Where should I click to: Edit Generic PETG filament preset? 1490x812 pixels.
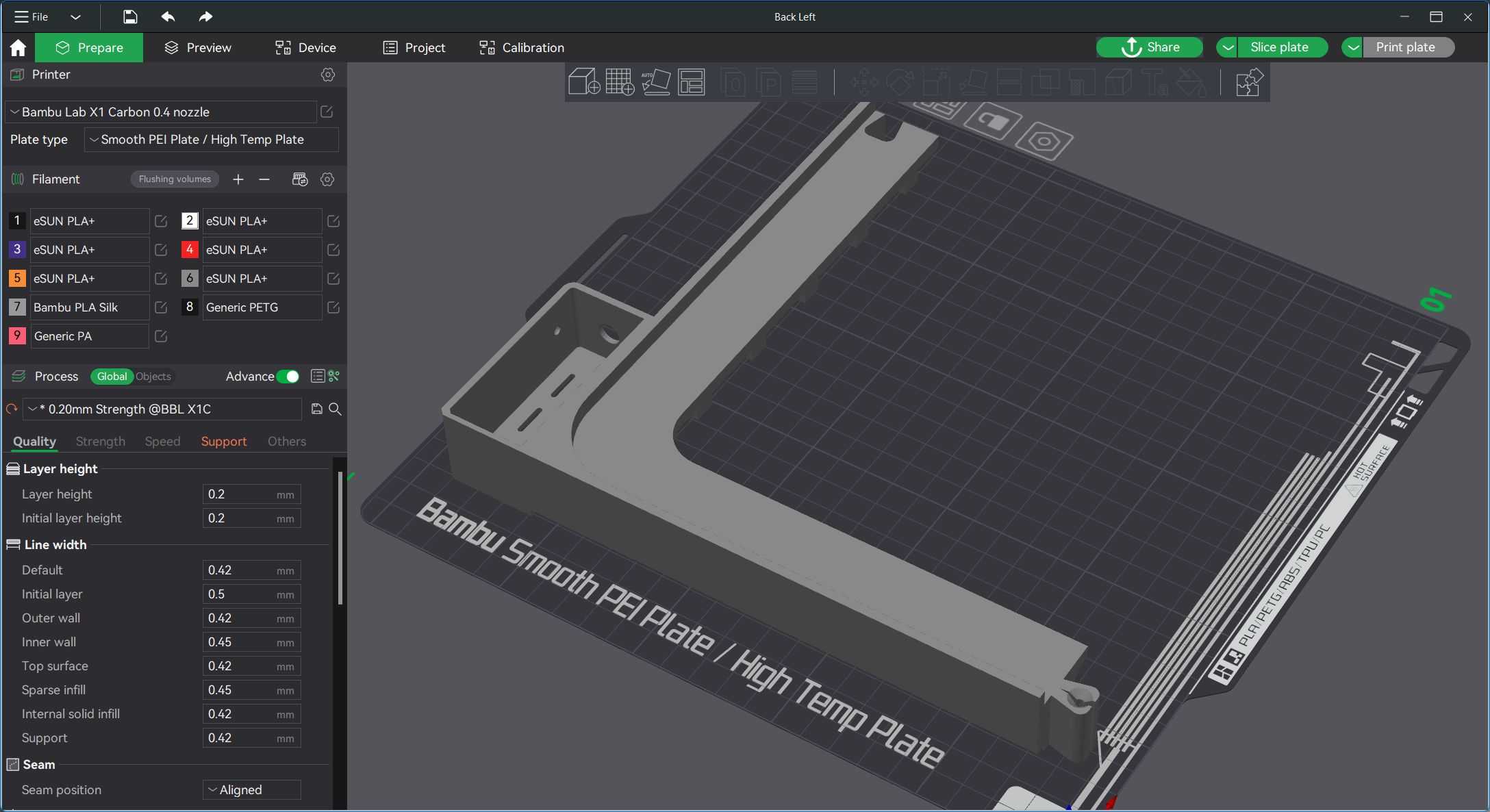point(333,307)
